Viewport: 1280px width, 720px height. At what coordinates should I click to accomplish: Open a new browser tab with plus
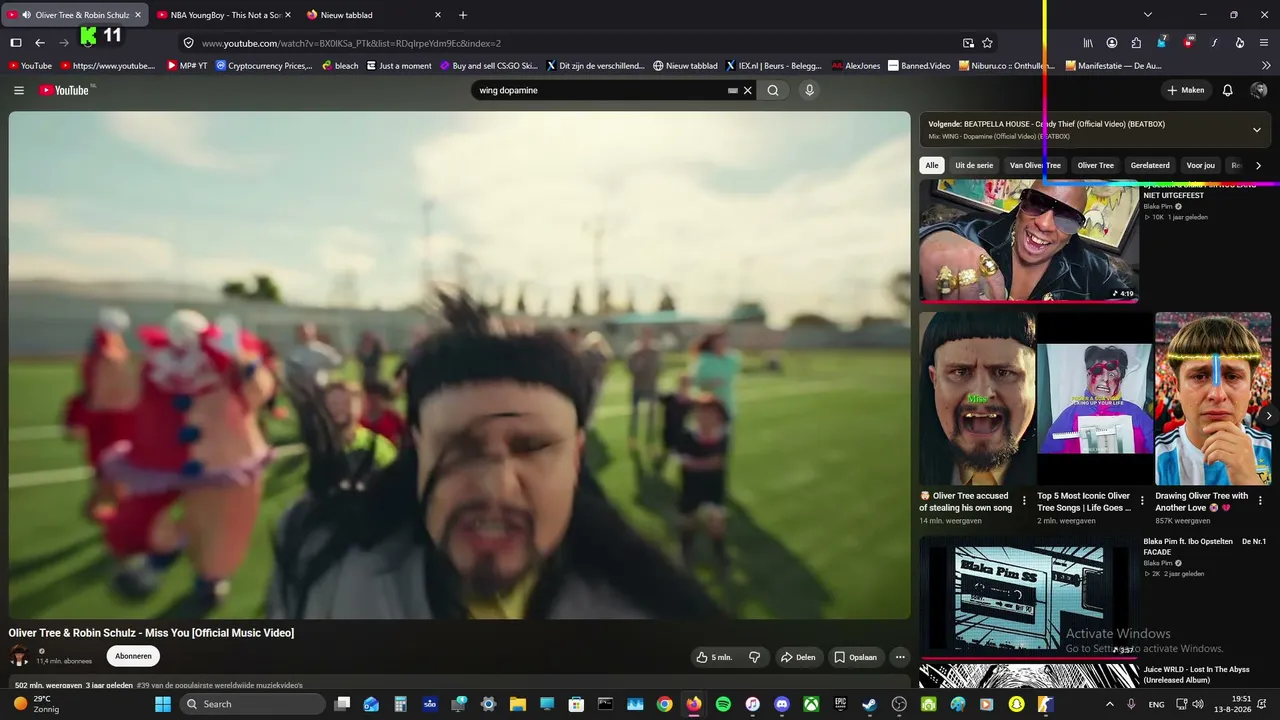coord(463,15)
